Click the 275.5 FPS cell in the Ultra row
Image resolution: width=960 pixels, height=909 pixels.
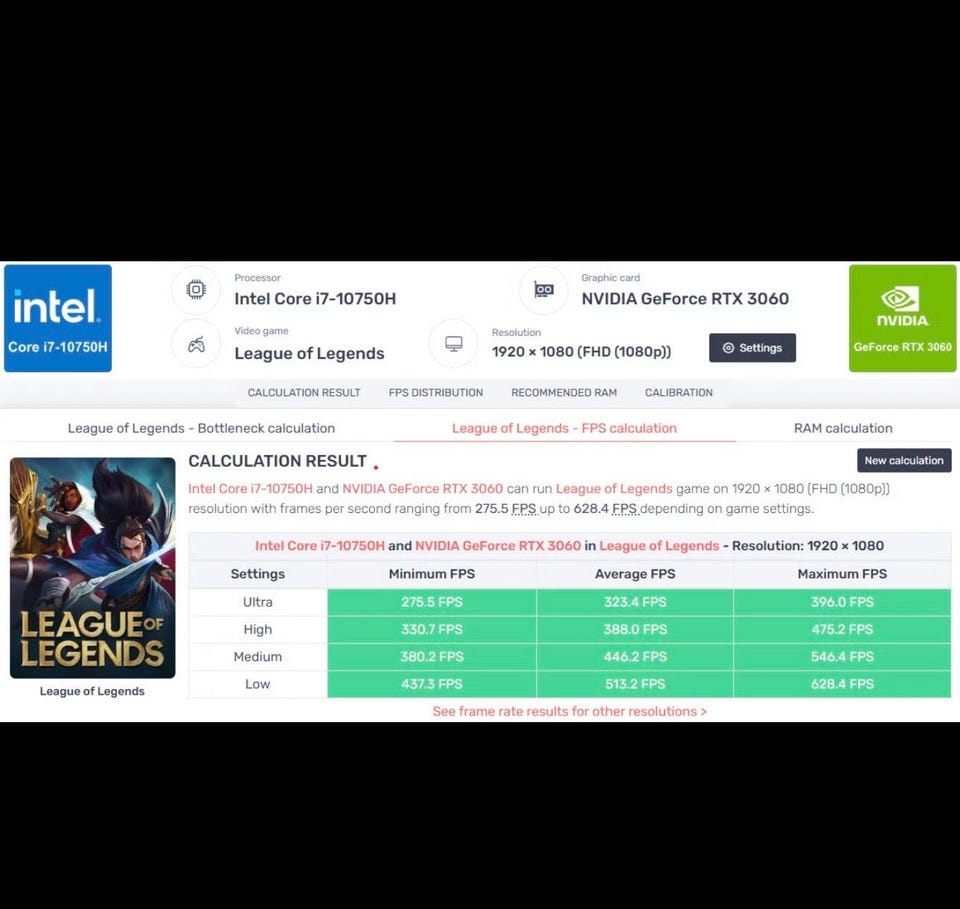pyautogui.click(x=432, y=602)
